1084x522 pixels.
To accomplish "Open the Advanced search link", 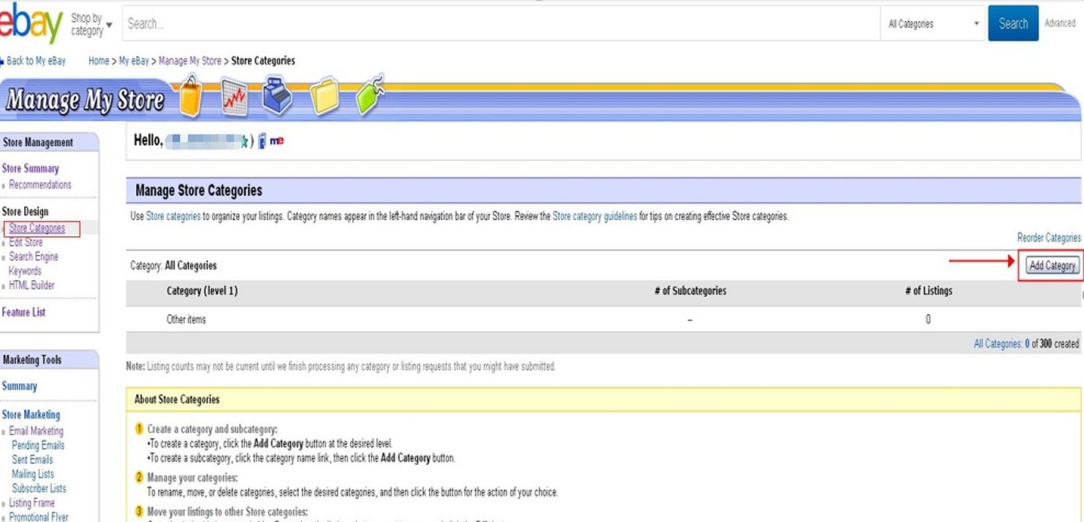I will point(1060,23).
